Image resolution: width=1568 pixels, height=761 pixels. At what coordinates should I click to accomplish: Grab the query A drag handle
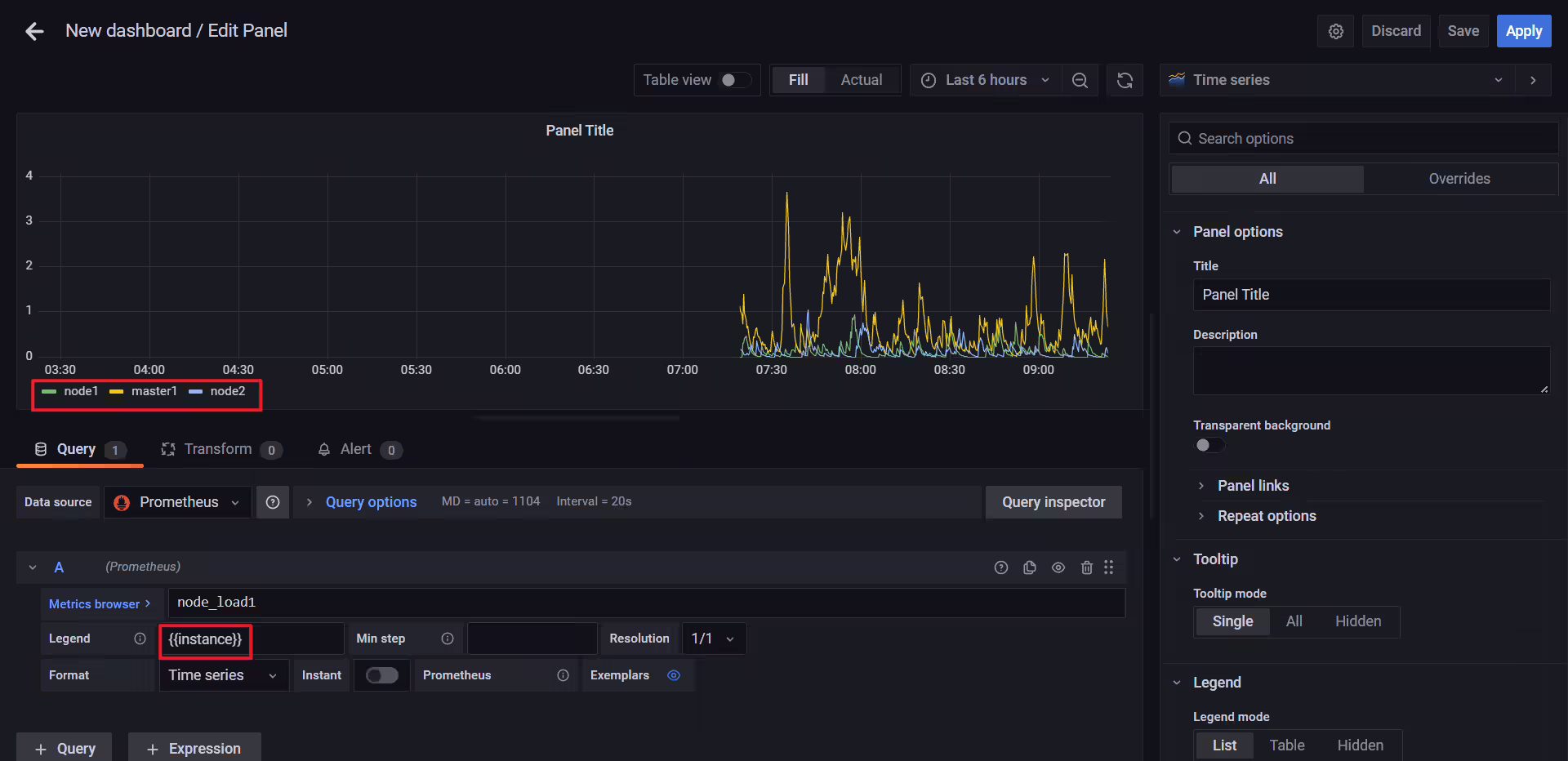point(1109,567)
